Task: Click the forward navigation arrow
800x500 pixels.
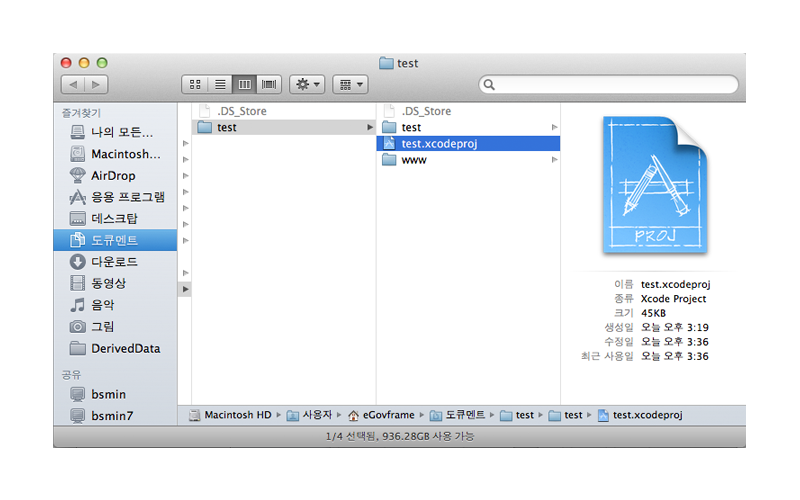Action: point(97,85)
